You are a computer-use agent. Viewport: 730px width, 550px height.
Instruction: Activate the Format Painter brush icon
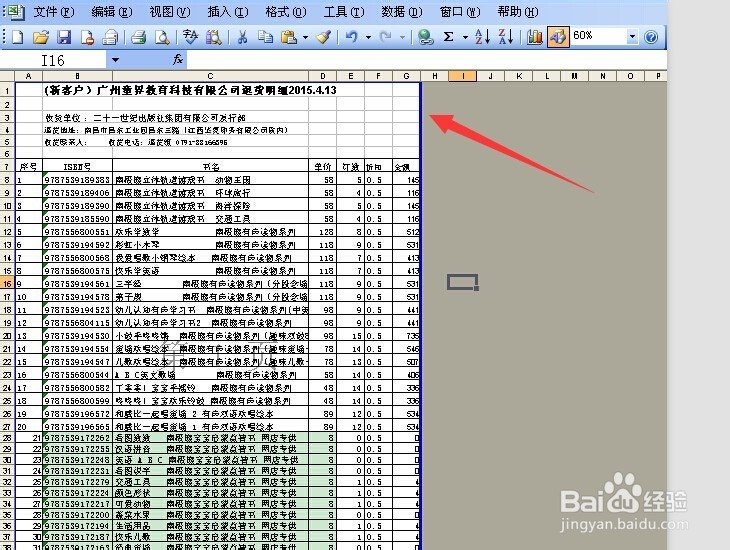coord(324,37)
